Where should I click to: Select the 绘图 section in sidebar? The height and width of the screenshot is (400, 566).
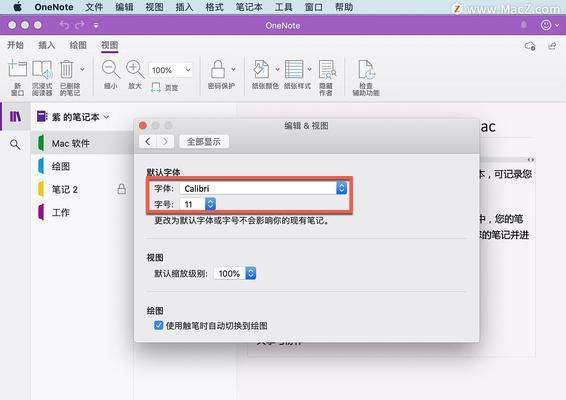(x=83, y=166)
